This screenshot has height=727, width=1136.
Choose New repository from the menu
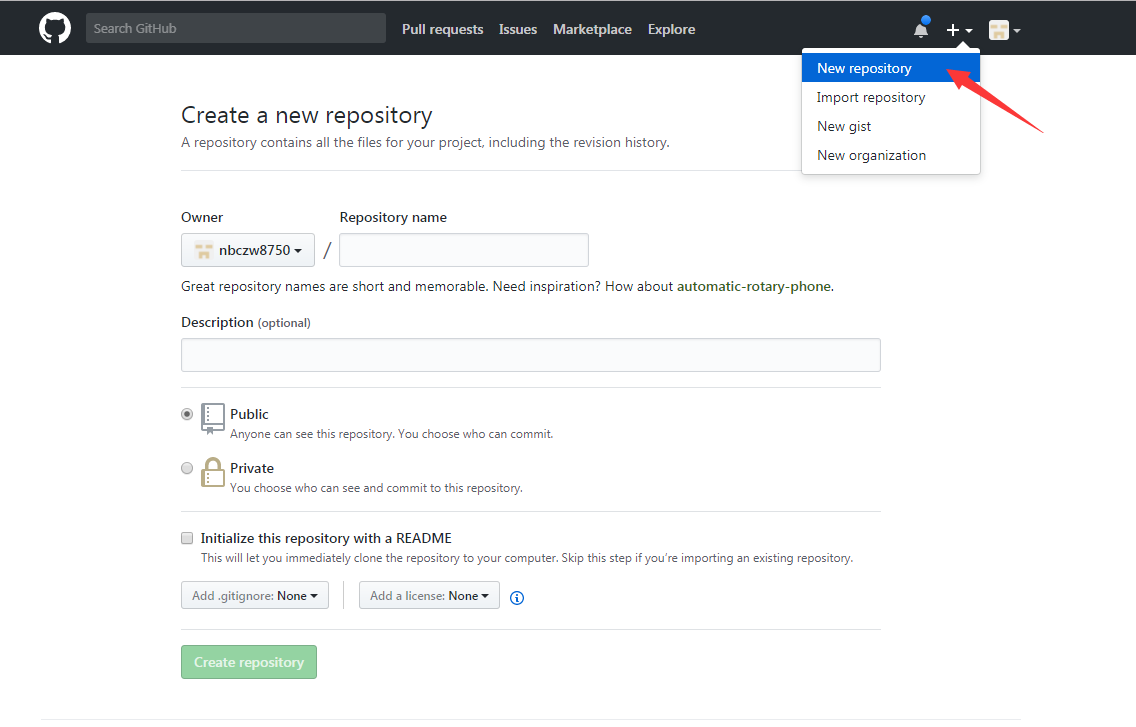pyautogui.click(x=890, y=68)
